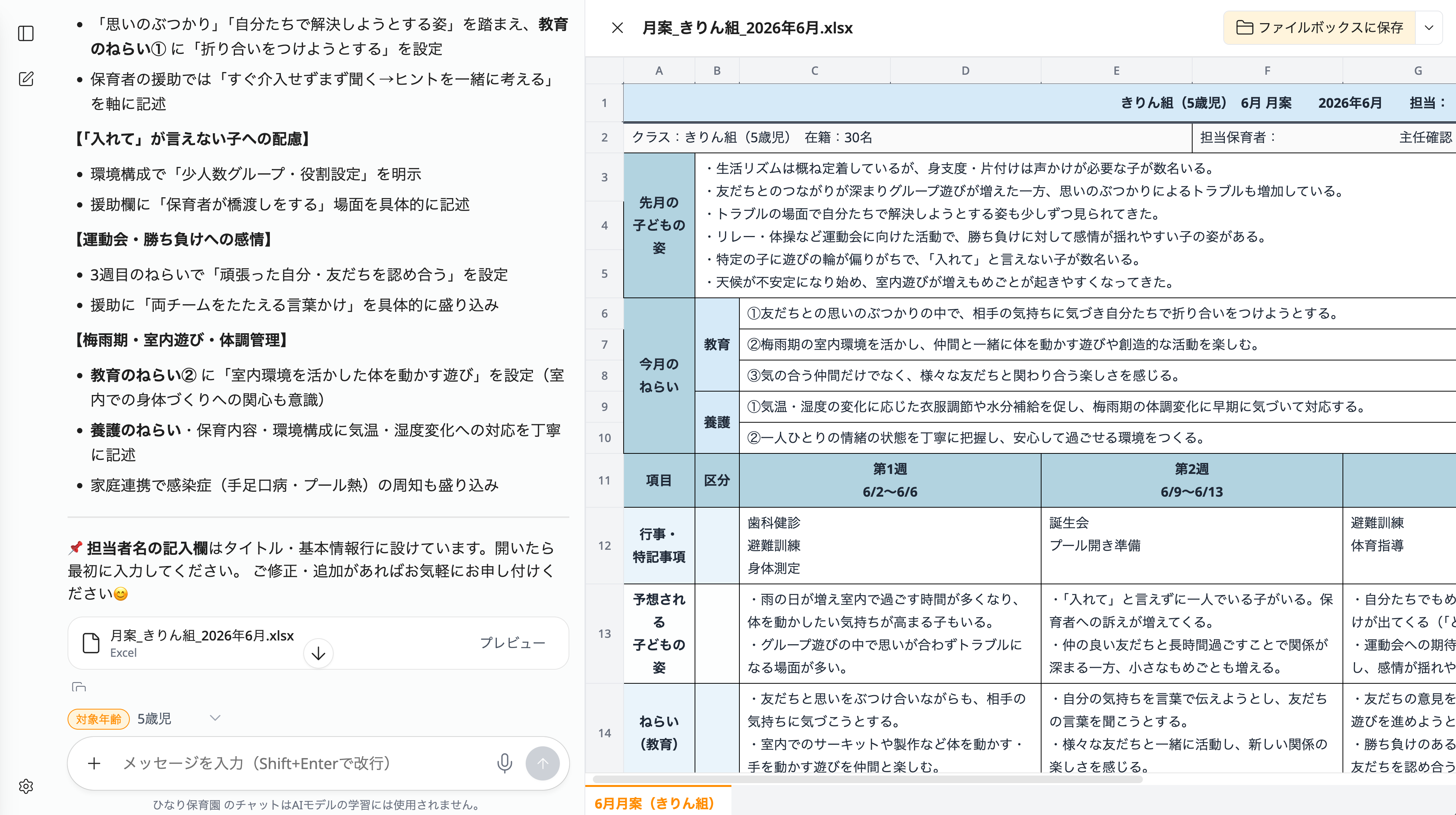Activate the microphone voice input icon
Screen dimensions: 1456x815
click(x=504, y=763)
